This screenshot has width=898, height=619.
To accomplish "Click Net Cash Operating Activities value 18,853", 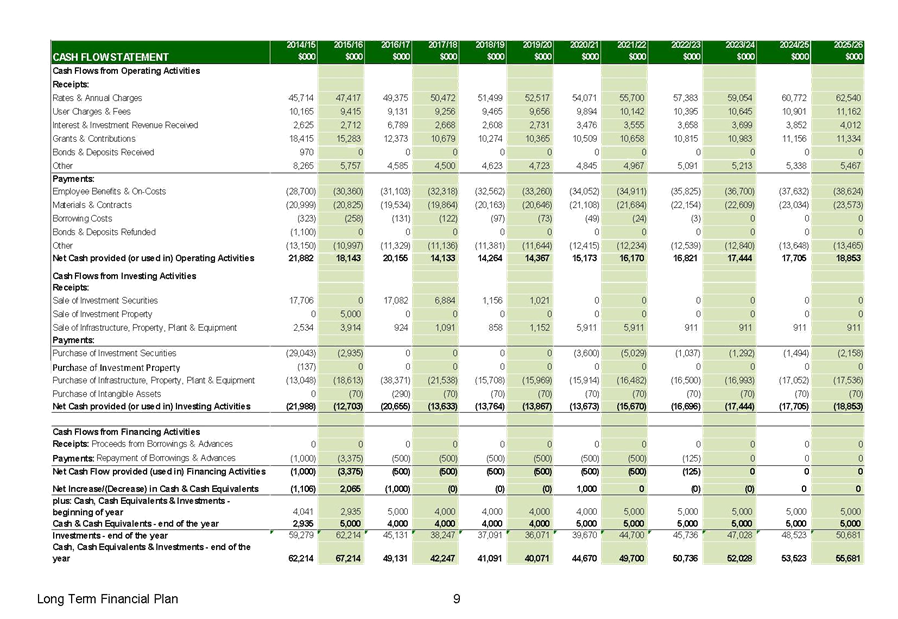I will pos(847,258).
